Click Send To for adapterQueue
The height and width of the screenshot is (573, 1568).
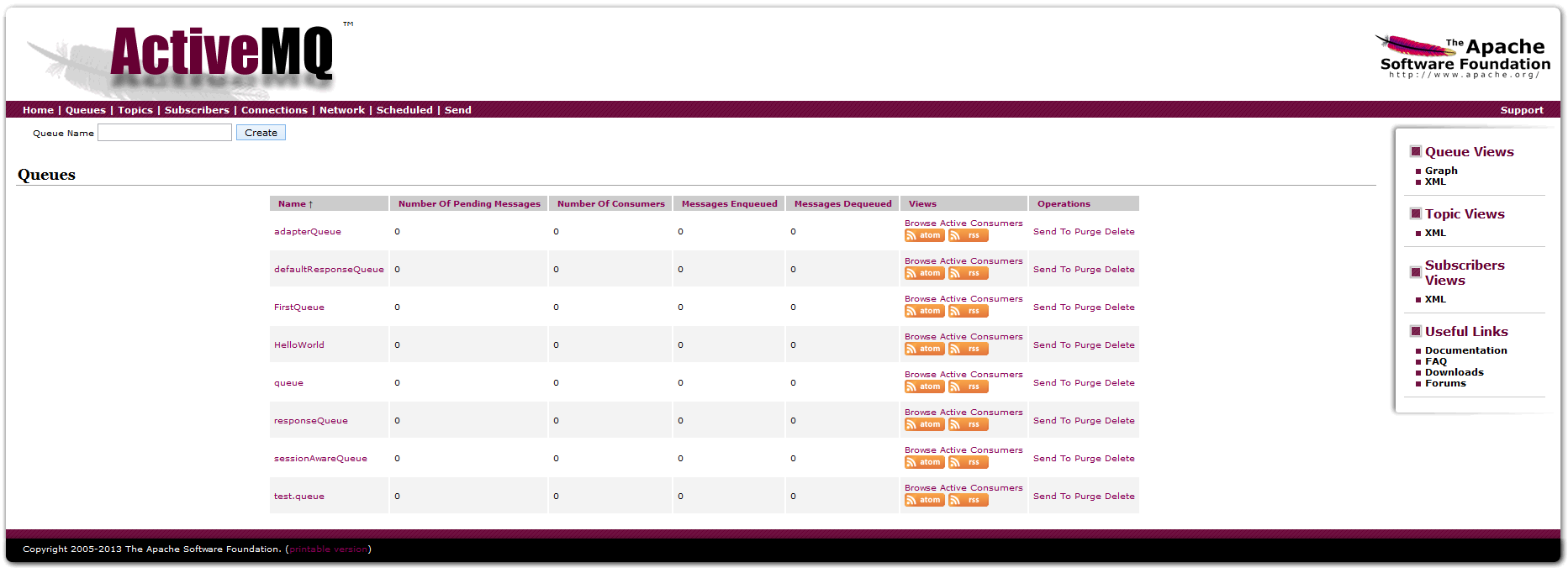(1052, 232)
